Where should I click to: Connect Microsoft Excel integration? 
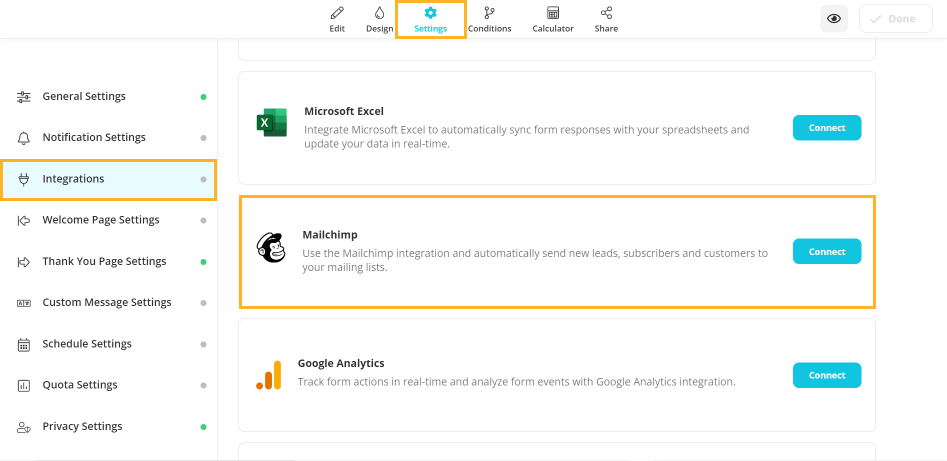click(826, 128)
